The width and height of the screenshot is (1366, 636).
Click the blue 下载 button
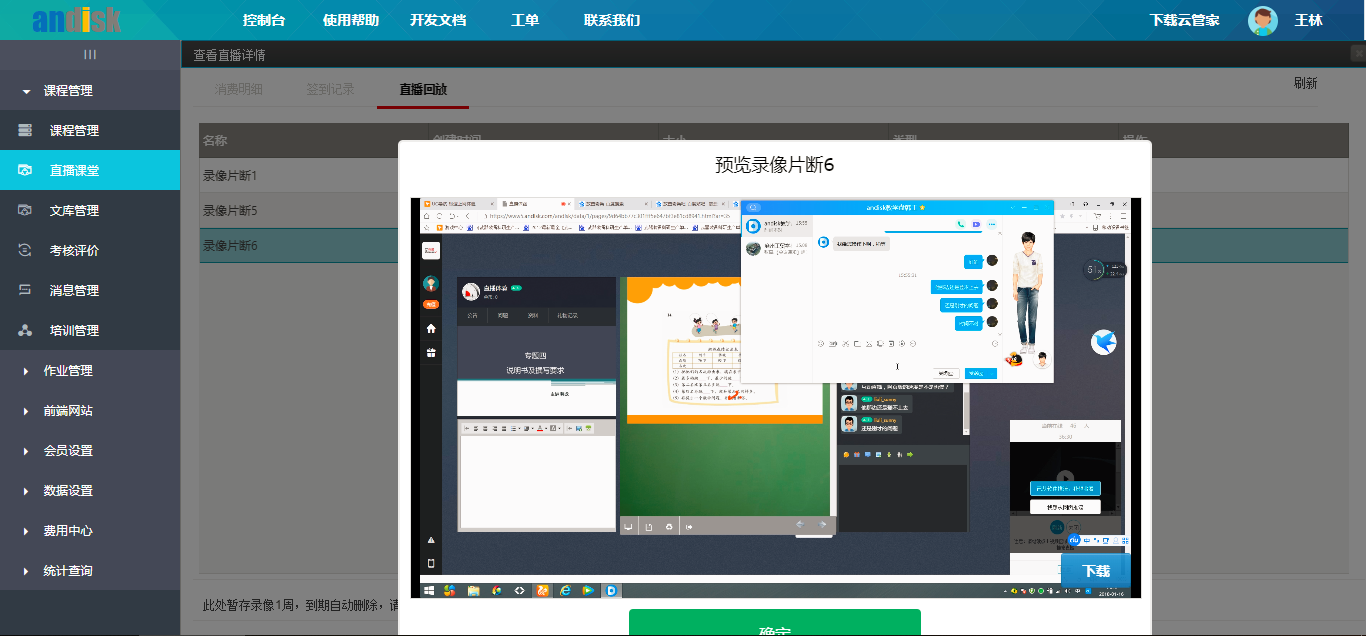click(x=1096, y=571)
